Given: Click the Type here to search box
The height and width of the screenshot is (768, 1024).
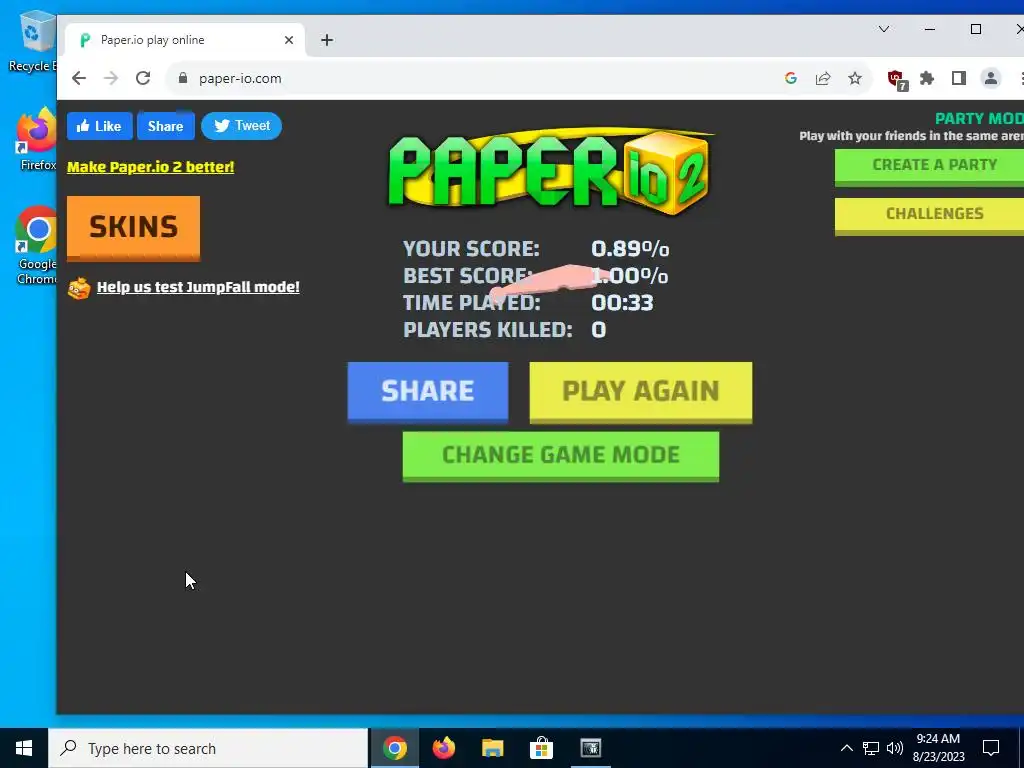Looking at the screenshot, I should point(208,748).
